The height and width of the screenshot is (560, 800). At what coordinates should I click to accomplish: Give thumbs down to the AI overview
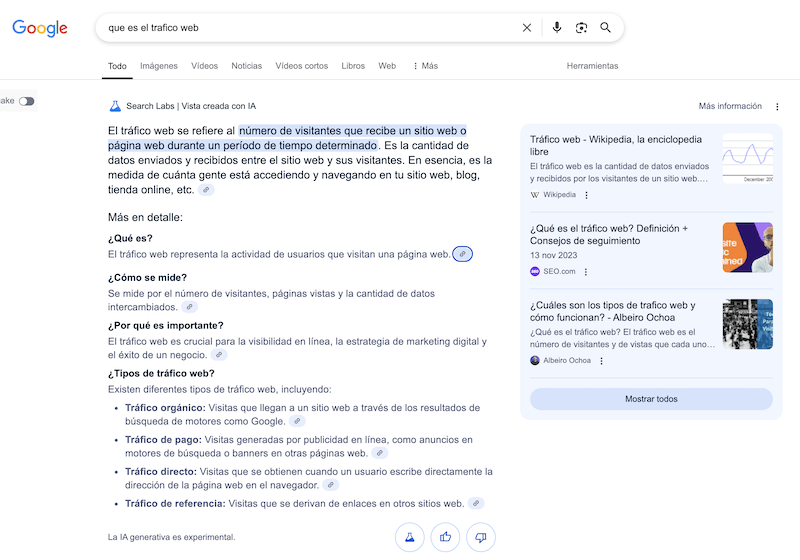[481, 537]
